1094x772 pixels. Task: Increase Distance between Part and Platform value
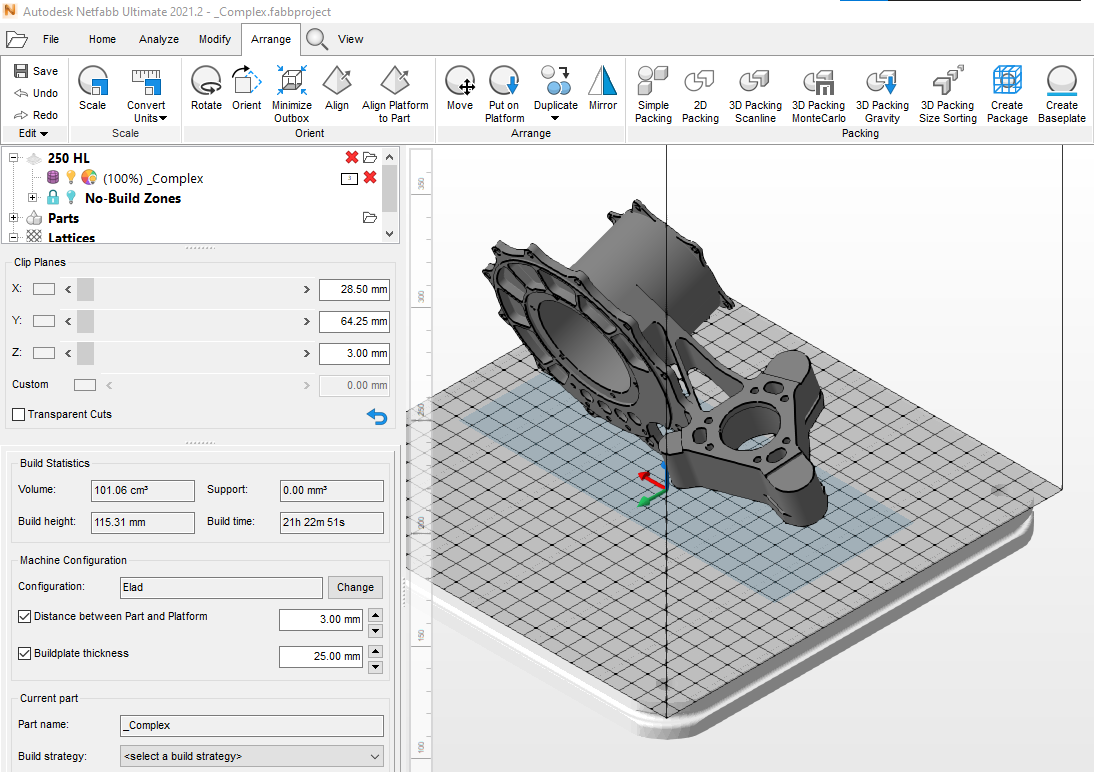click(375, 615)
